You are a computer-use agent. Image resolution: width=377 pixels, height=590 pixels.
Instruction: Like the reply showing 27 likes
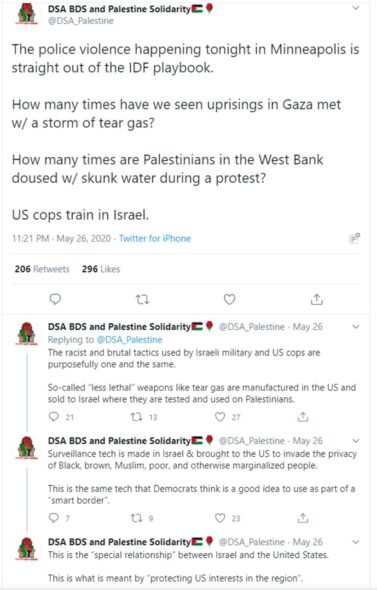220,417
